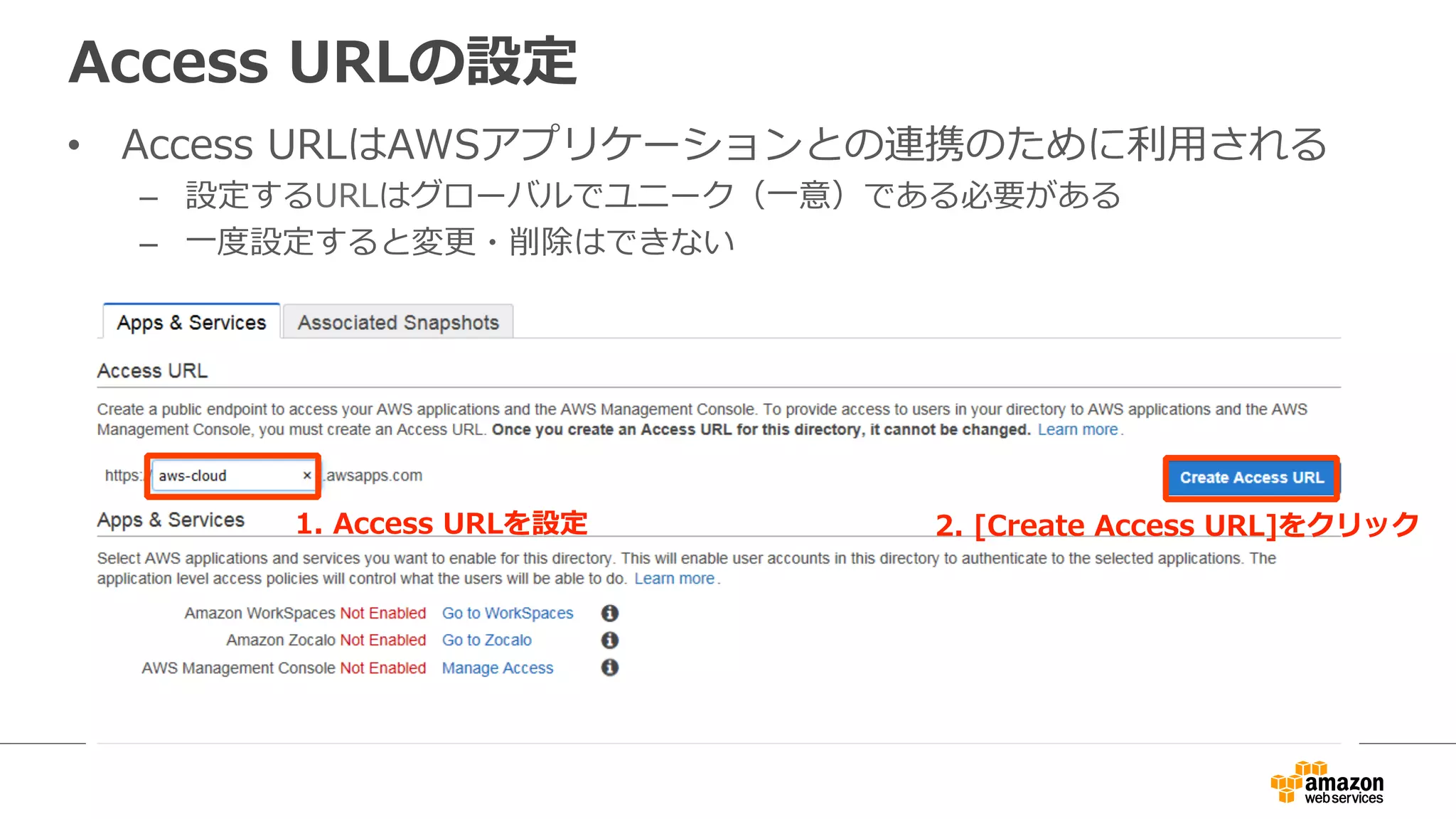Click the AWS Management Console label

pos(238,668)
